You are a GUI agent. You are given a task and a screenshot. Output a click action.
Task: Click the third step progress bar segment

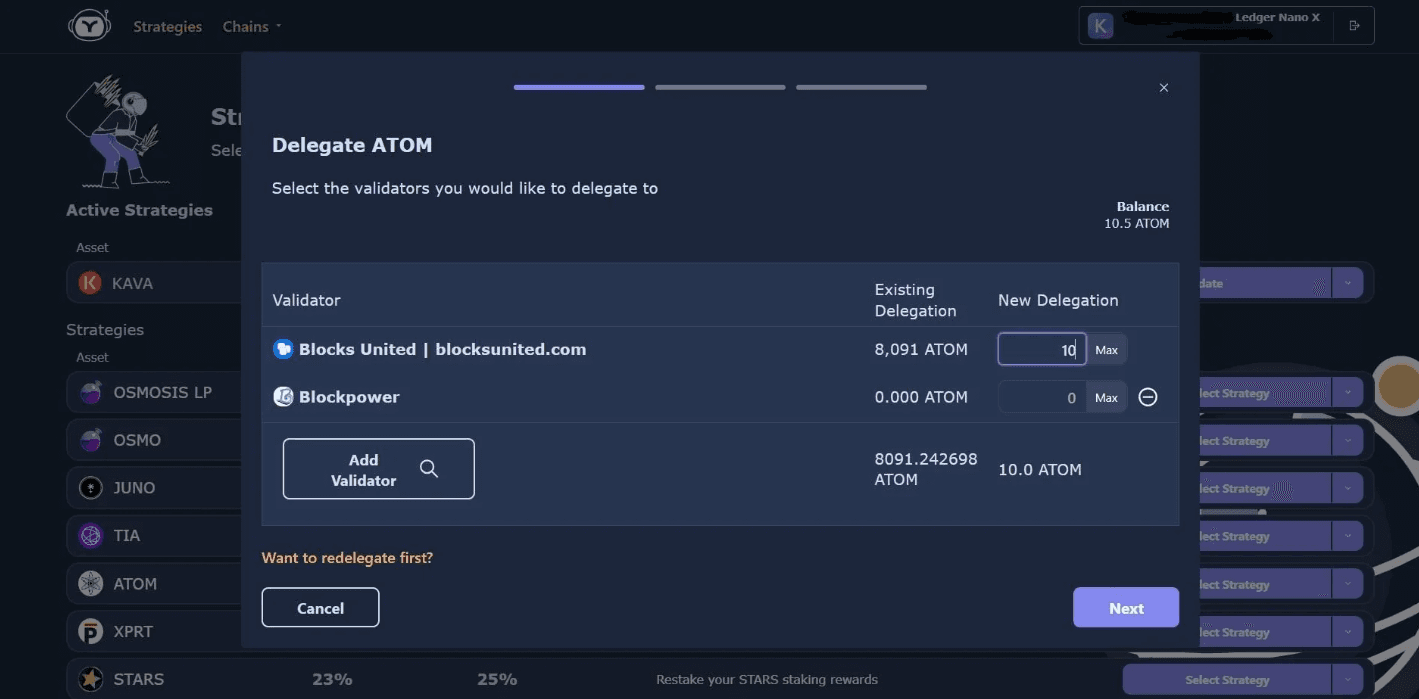pyautogui.click(x=861, y=88)
